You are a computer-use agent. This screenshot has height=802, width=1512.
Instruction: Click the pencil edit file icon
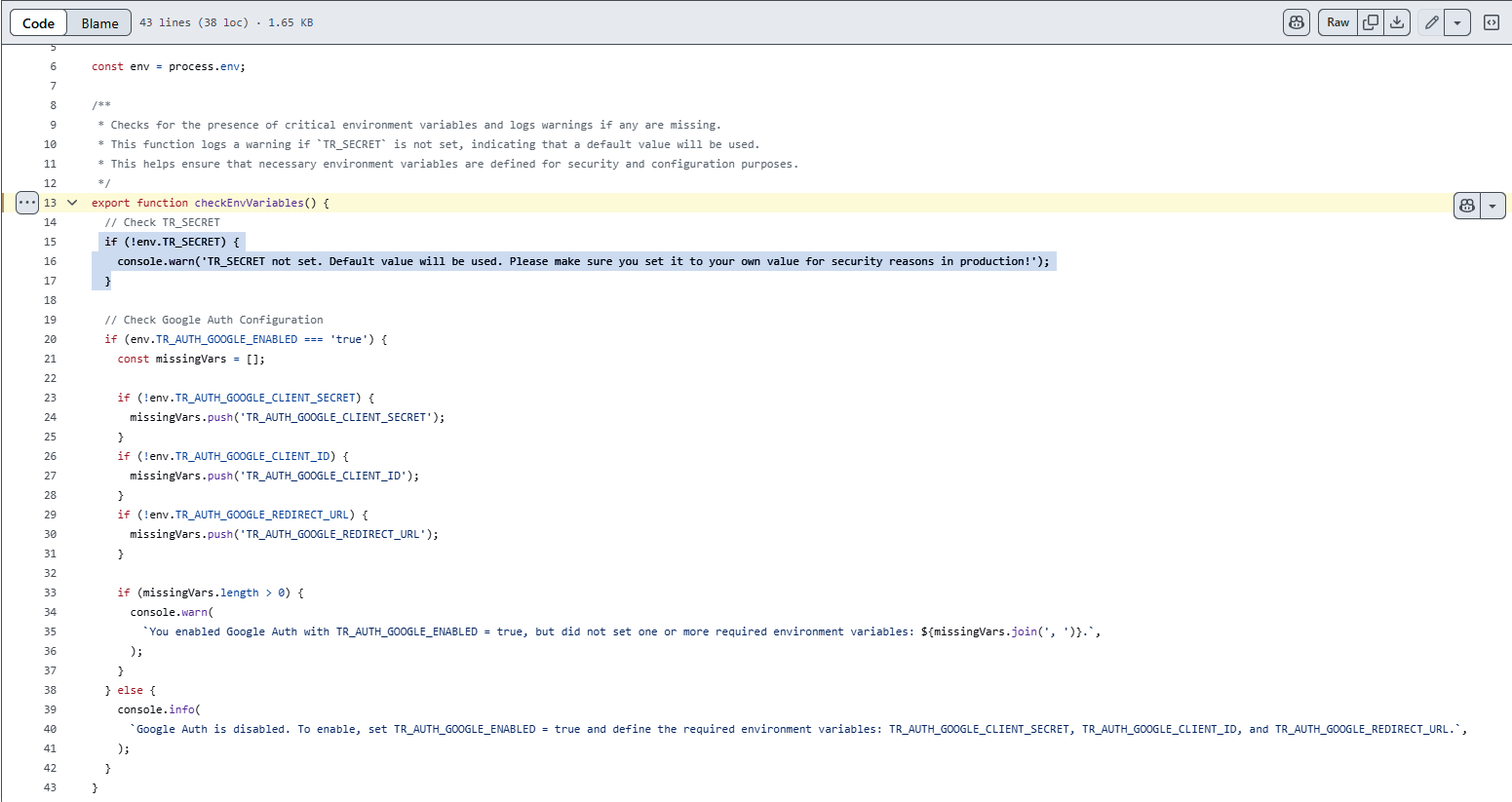coord(1431,22)
